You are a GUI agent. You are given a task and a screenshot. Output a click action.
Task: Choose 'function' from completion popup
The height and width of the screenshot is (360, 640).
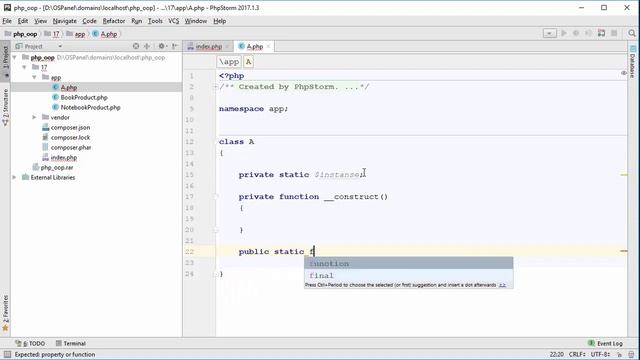[409, 264]
